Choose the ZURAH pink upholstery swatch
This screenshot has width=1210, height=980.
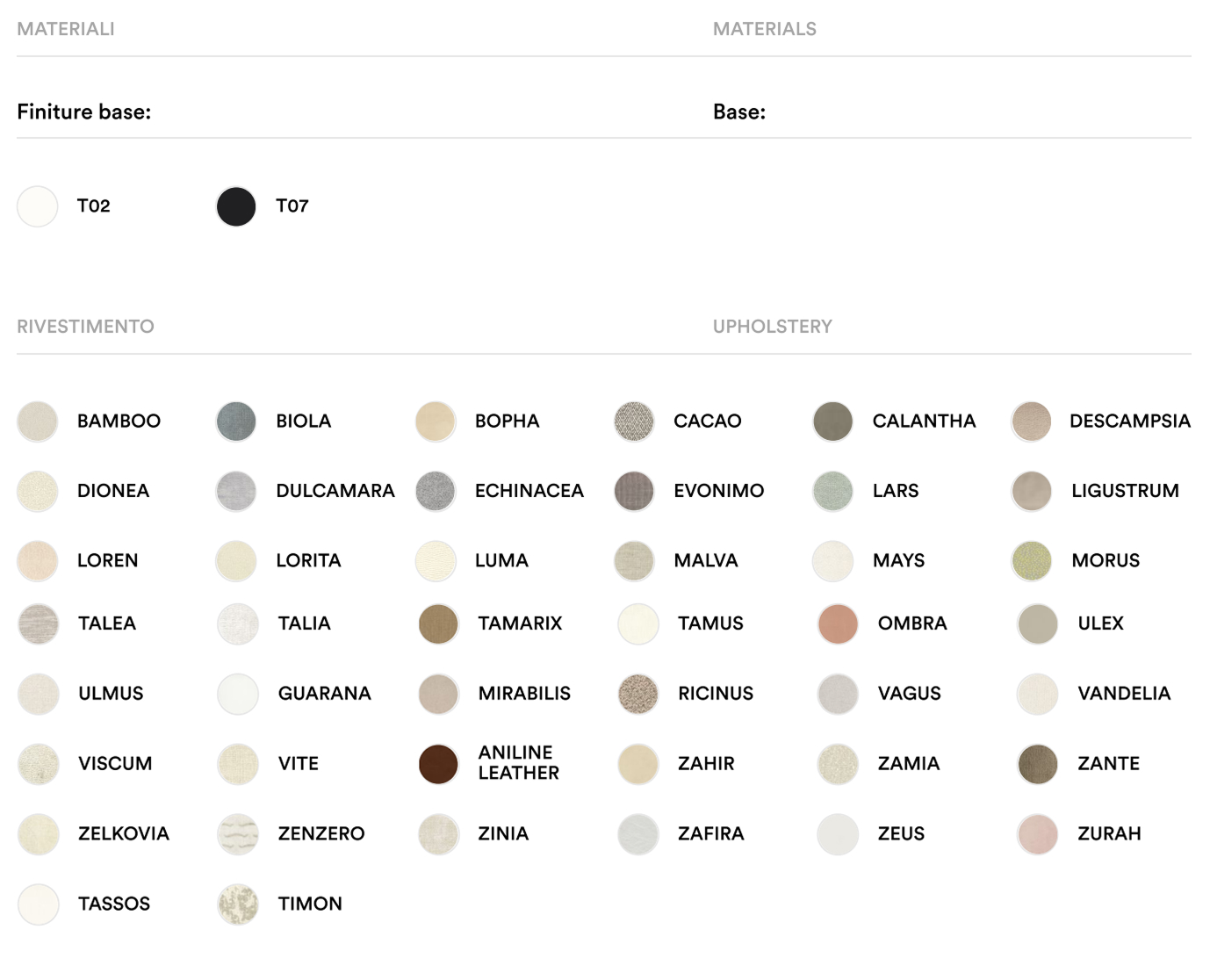pyautogui.click(x=1037, y=834)
